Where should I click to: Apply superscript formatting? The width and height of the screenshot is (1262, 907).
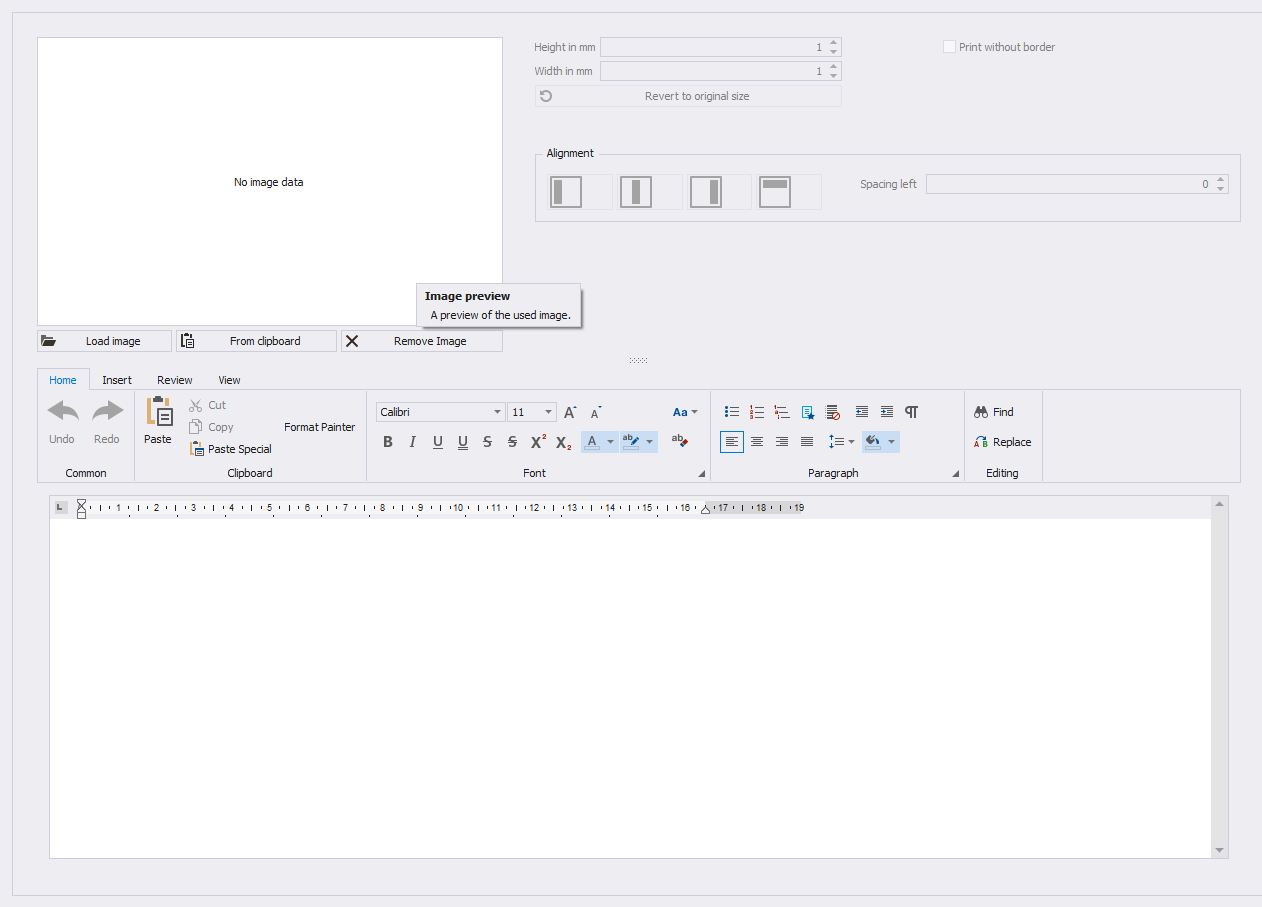(x=538, y=442)
